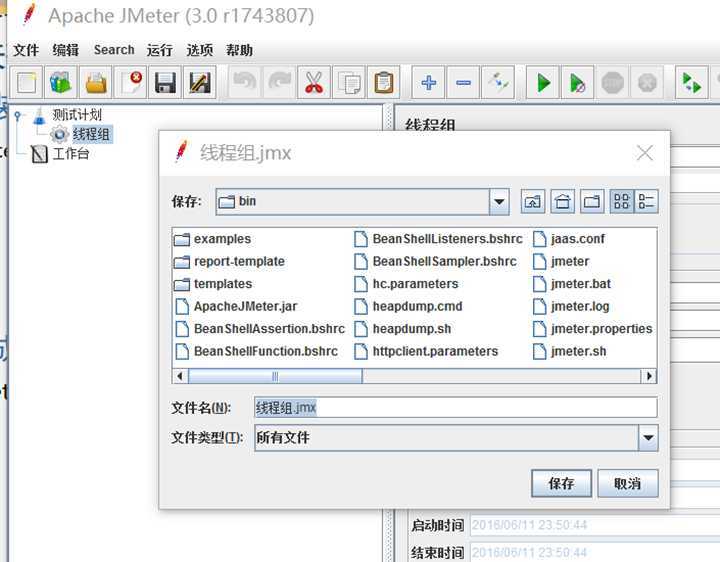Click the 保存 button
This screenshot has width=720, height=562.
coord(561,483)
